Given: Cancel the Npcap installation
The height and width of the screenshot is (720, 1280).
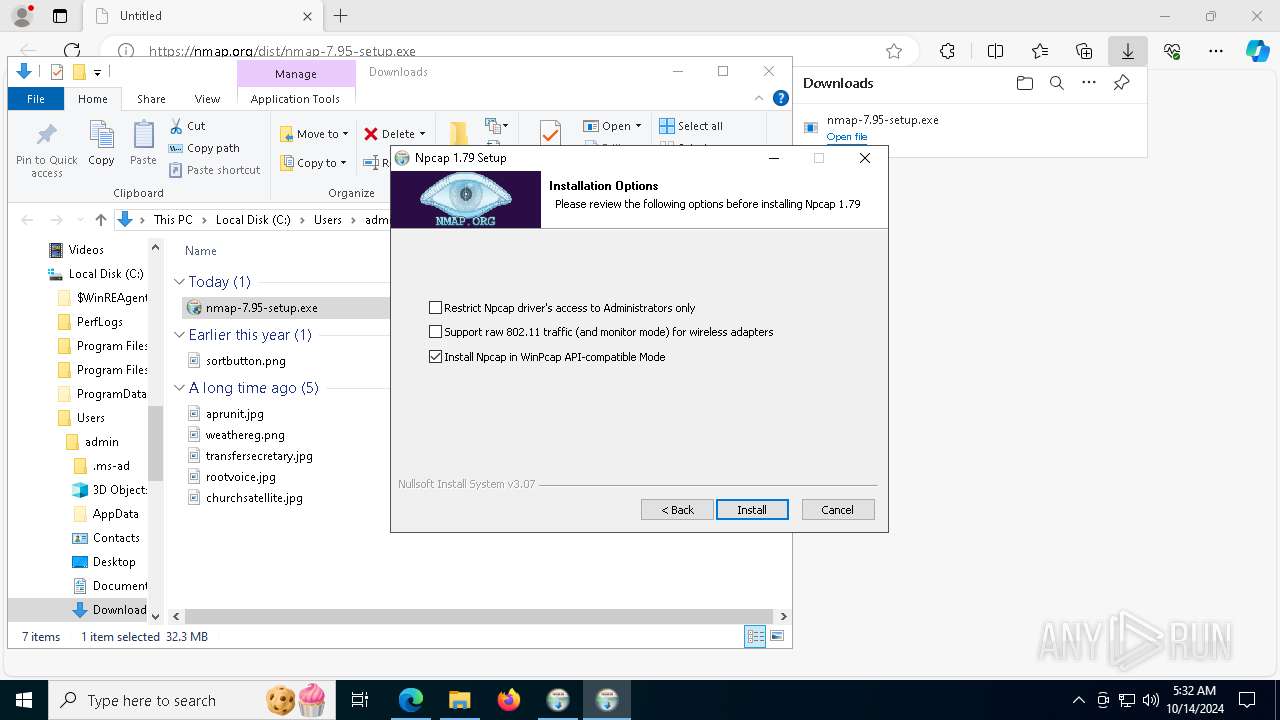Looking at the screenshot, I should point(838,510).
